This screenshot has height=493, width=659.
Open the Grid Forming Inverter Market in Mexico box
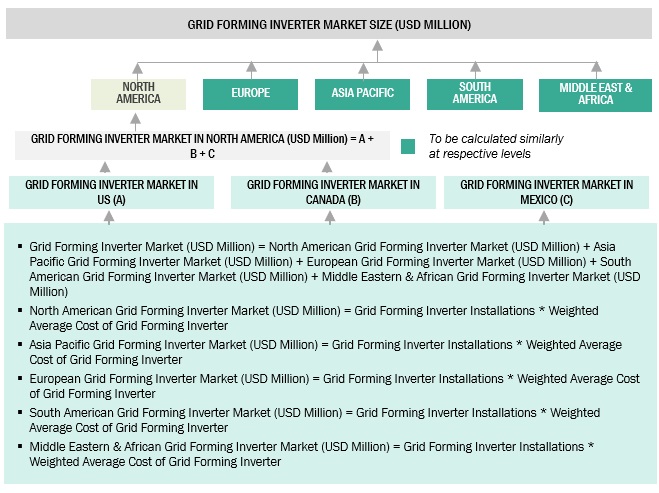[546, 192]
